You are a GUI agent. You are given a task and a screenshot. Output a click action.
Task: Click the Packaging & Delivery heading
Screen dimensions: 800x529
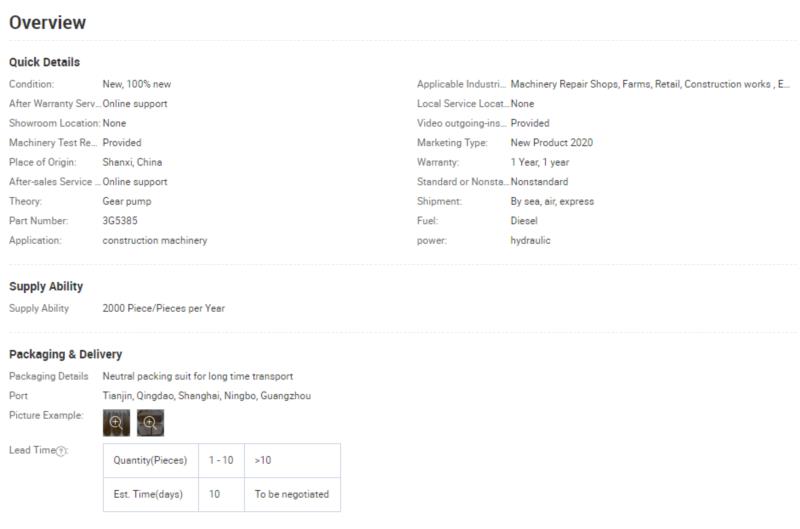65,355
